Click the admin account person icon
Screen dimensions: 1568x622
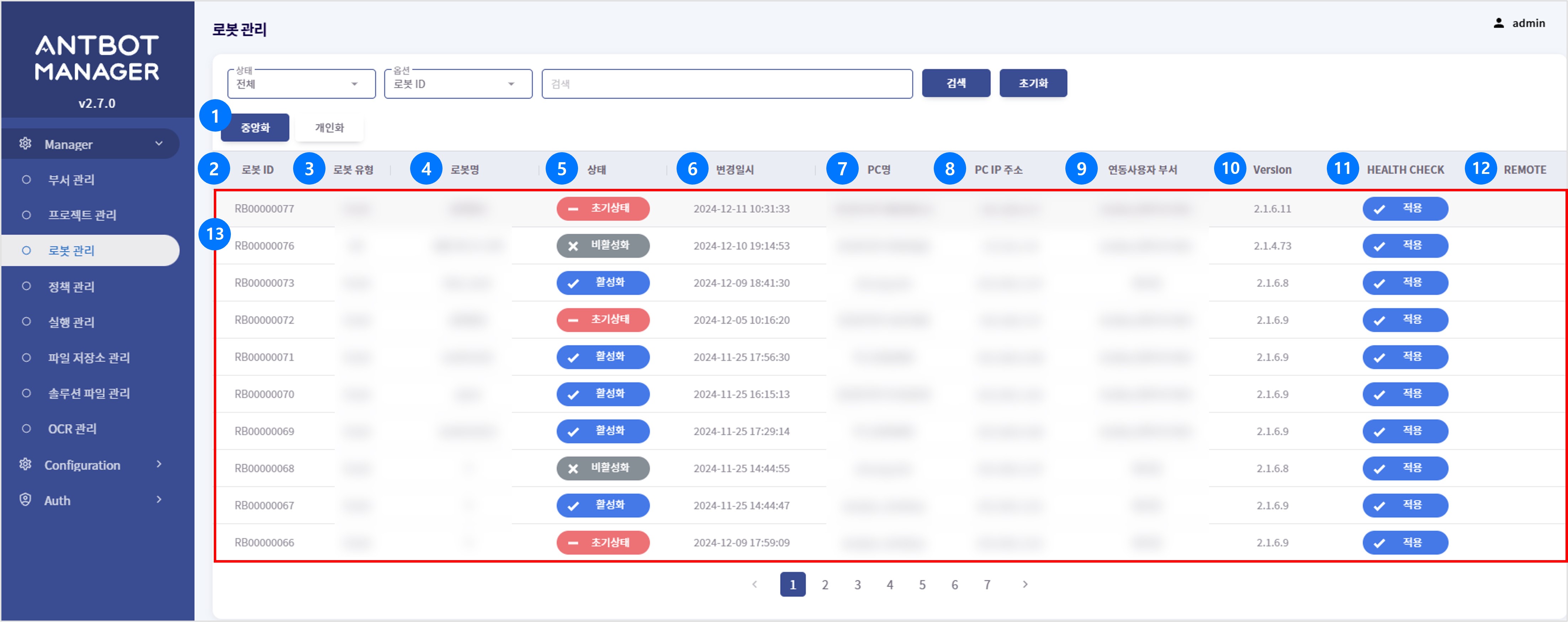[1499, 22]
